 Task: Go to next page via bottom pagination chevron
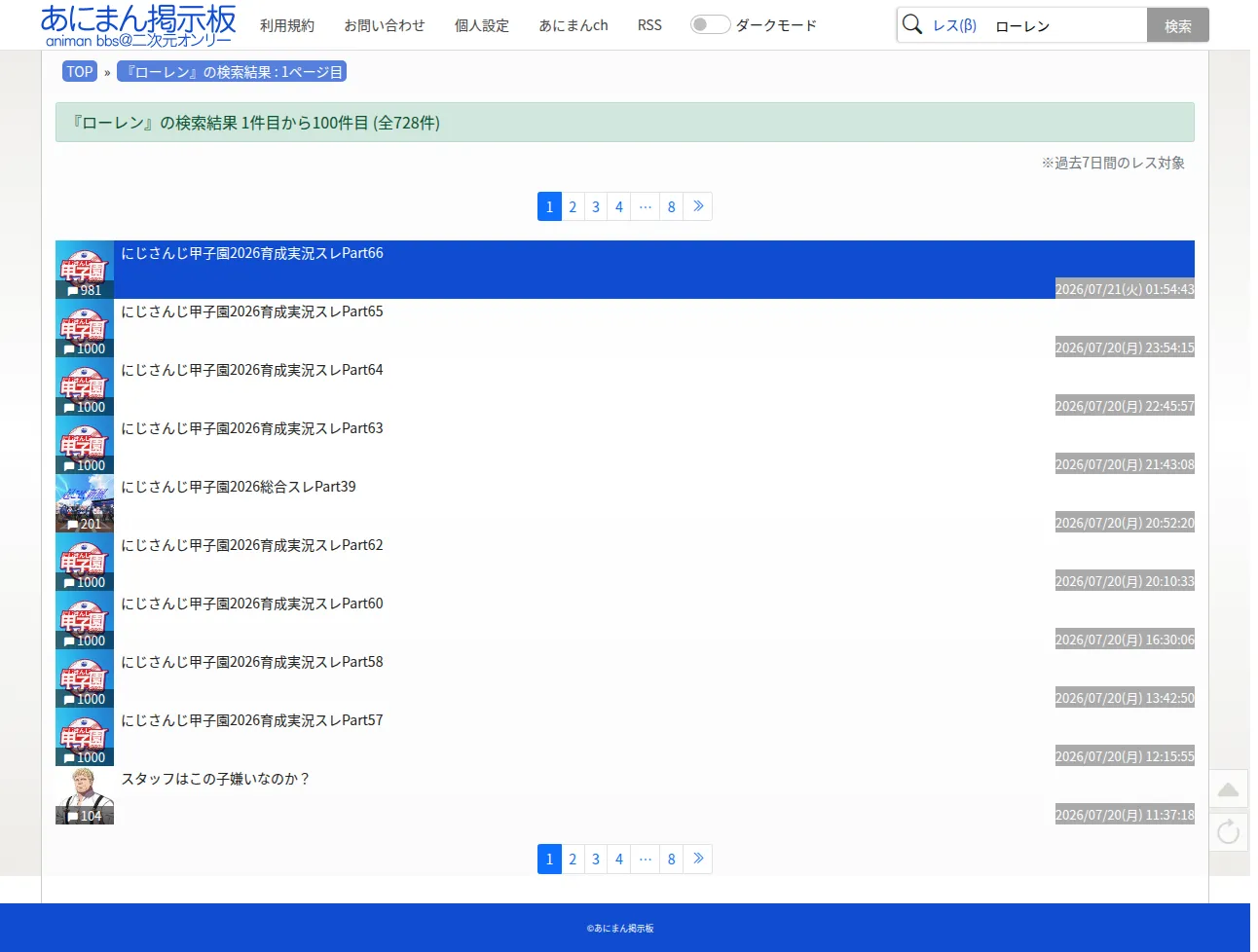coord(698,859)
